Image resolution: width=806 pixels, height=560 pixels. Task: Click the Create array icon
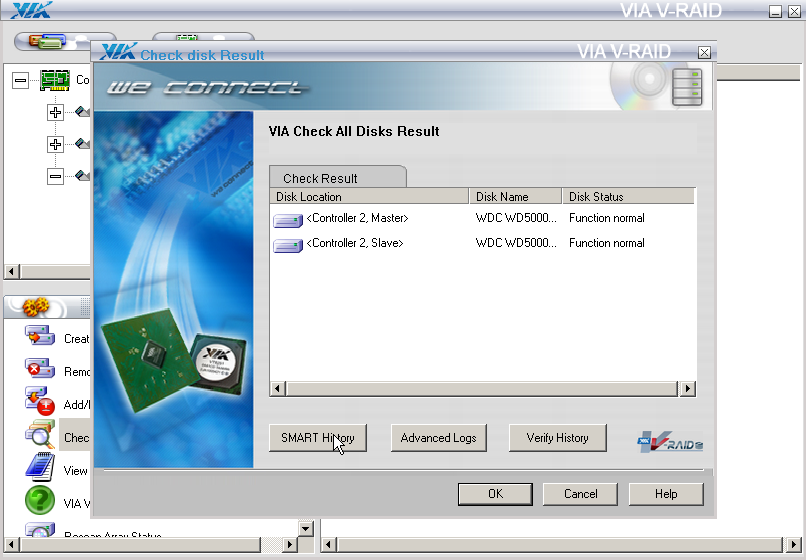(40, 336)
